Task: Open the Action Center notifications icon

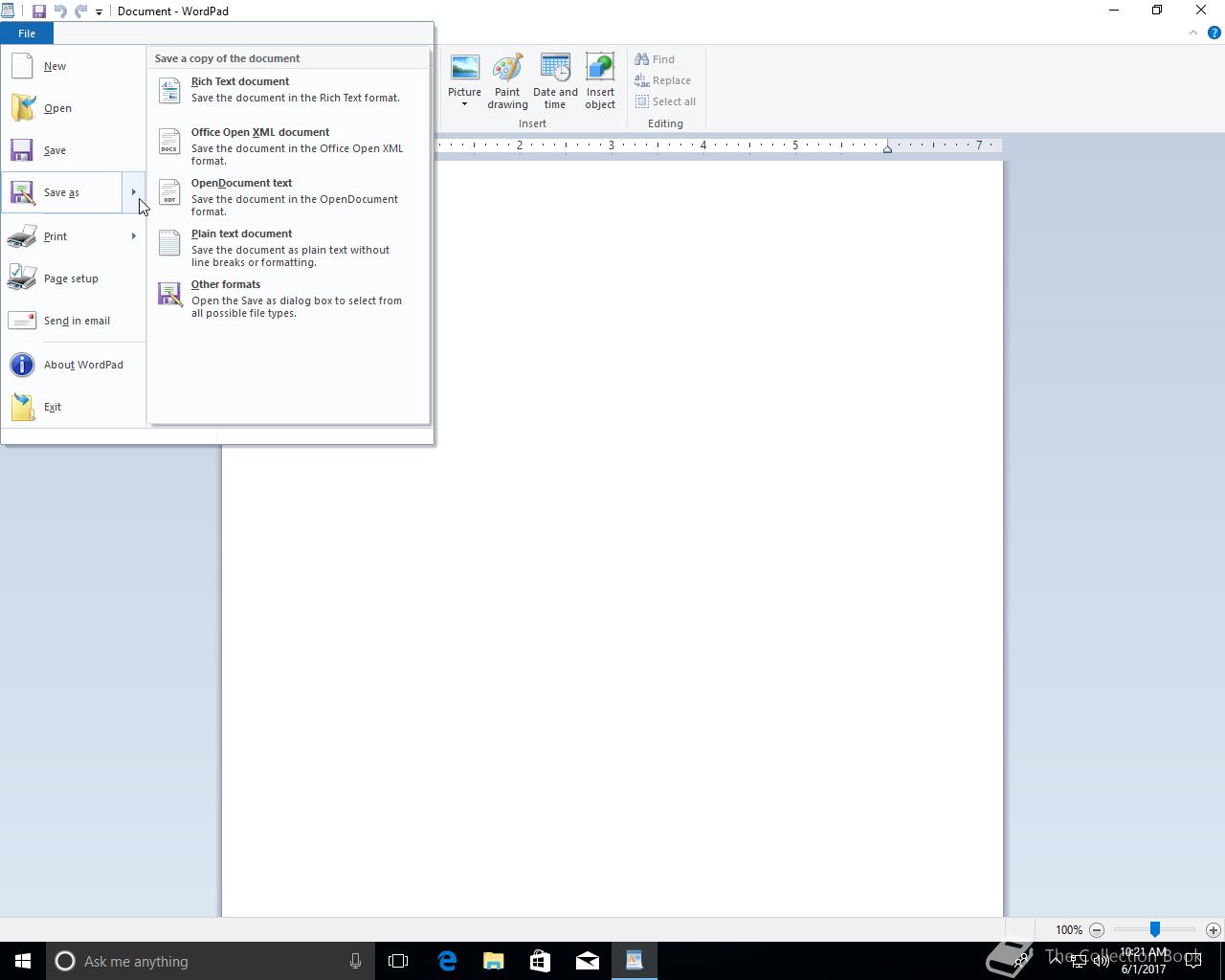Action: point(1193,961)
